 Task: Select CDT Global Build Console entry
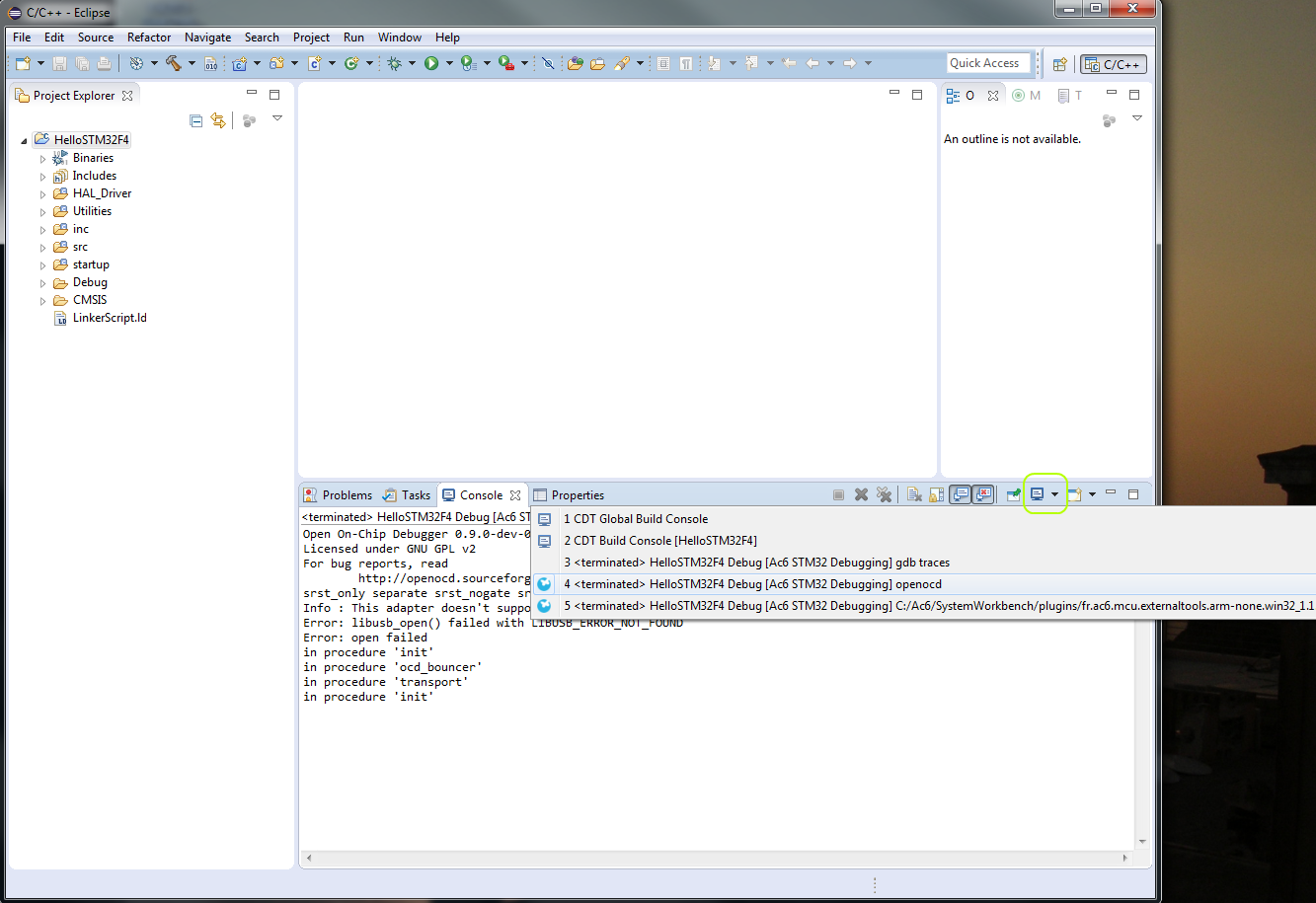[635, 519]
